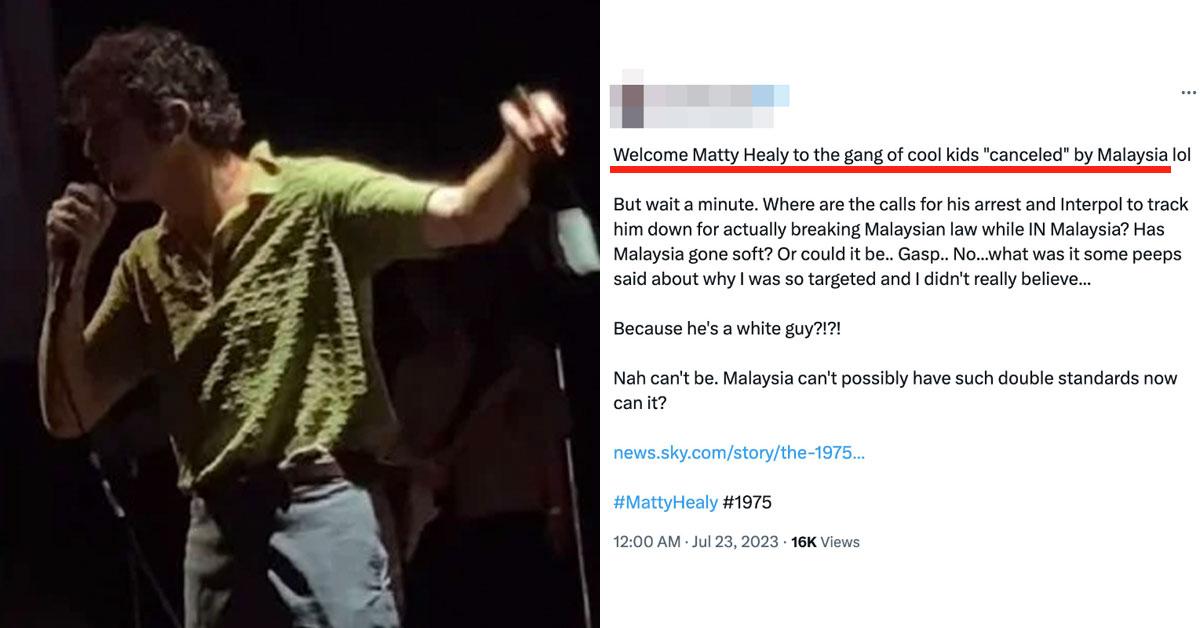Click the light-blue pixelated block beside the username
The height and width of the screenshot is (628, 1200).
(771, 96)
